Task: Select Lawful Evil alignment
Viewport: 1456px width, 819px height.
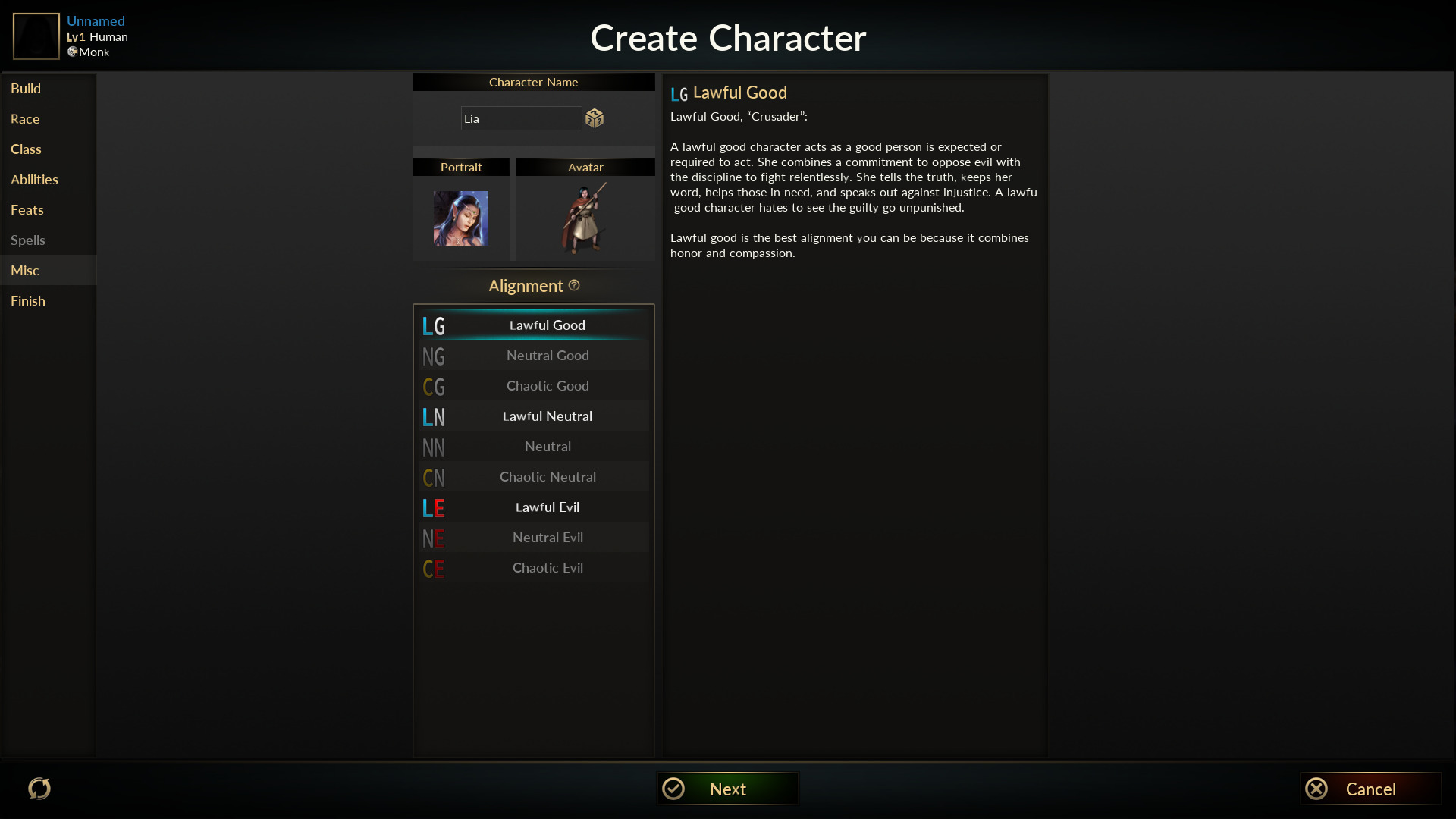Action: click(x=534, y=507)
